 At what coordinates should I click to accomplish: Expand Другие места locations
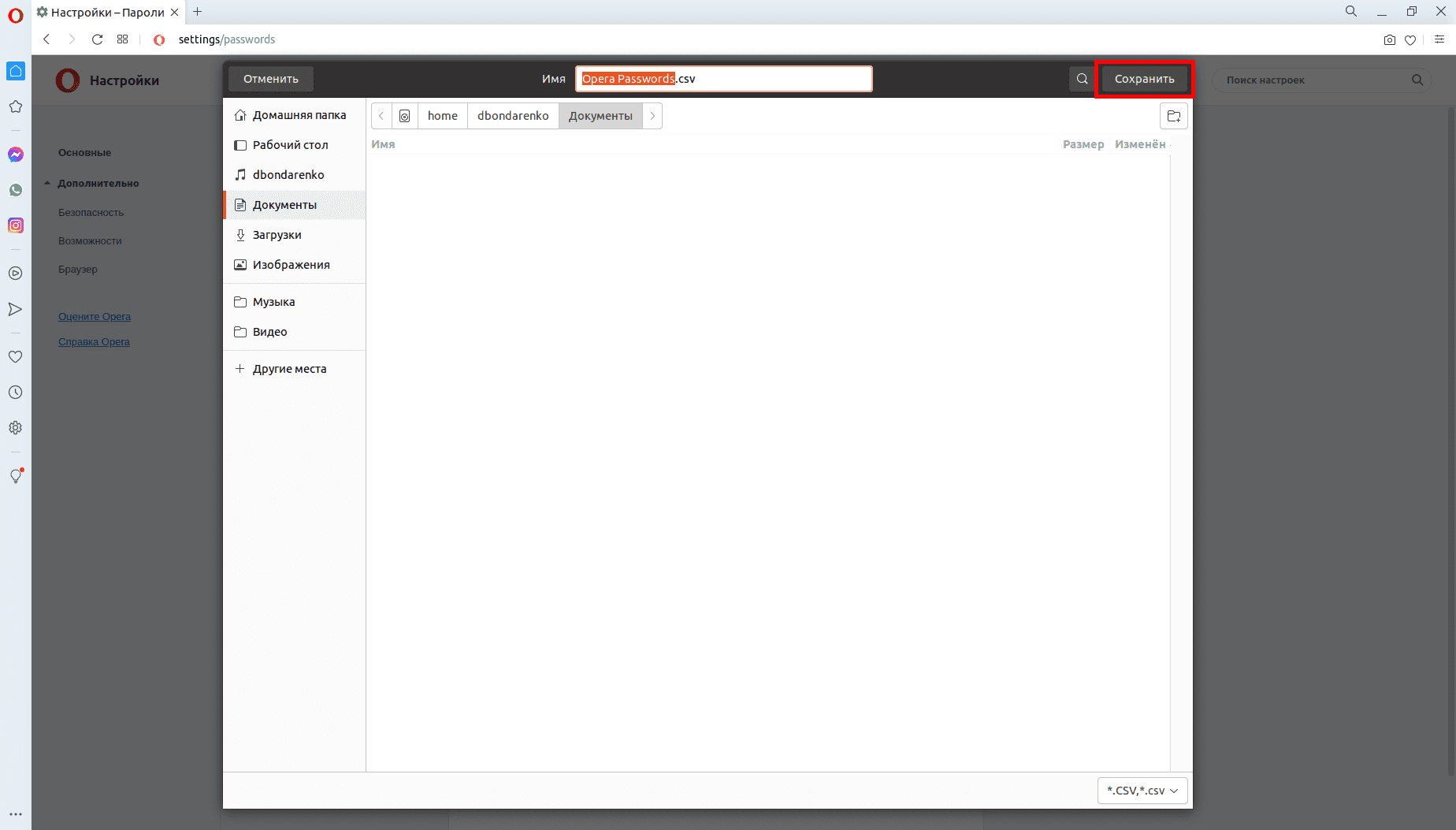coord(288,369)
